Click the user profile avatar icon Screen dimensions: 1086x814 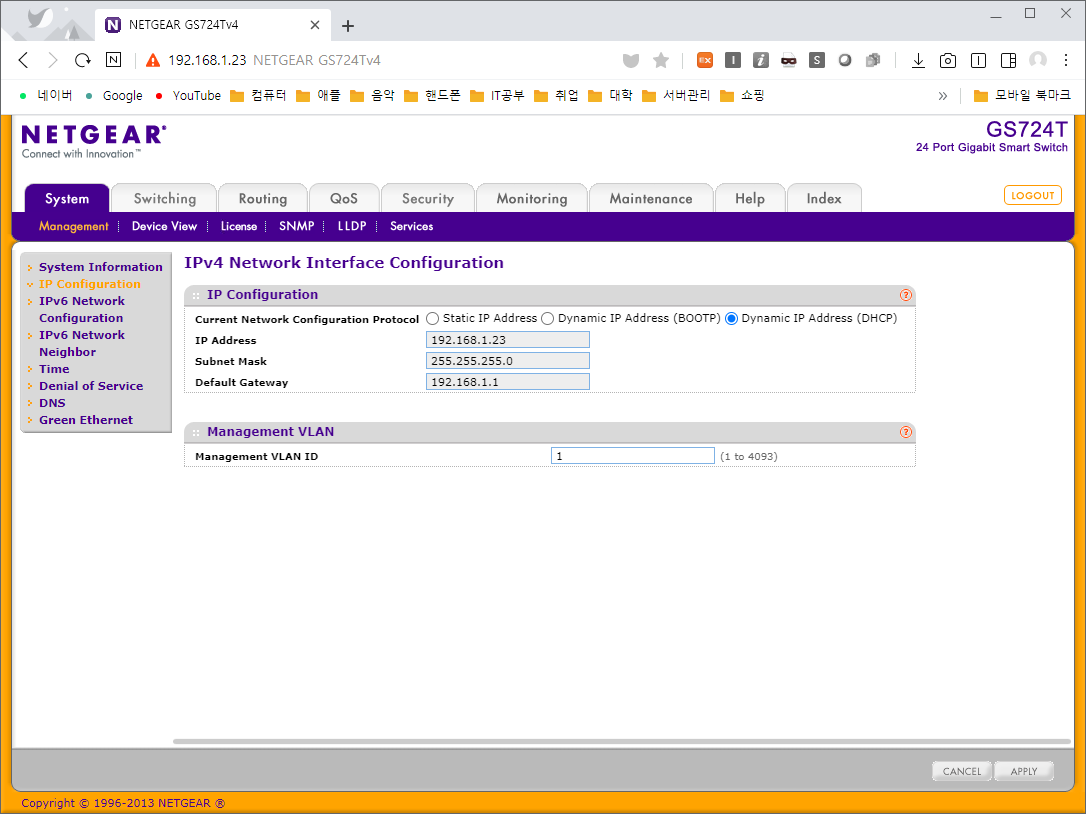tap(1038, 60)
